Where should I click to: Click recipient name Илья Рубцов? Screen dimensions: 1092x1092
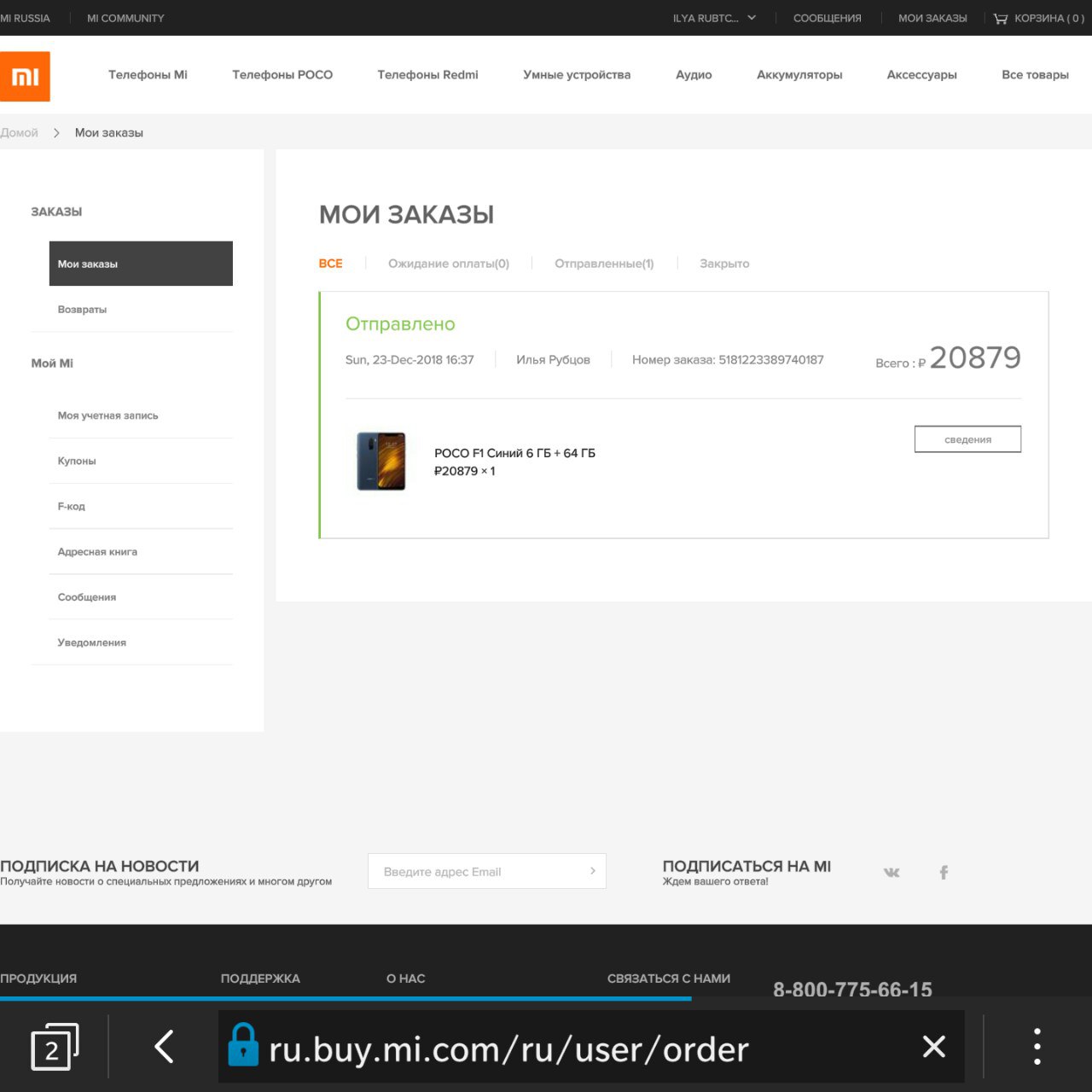[553, 360]
